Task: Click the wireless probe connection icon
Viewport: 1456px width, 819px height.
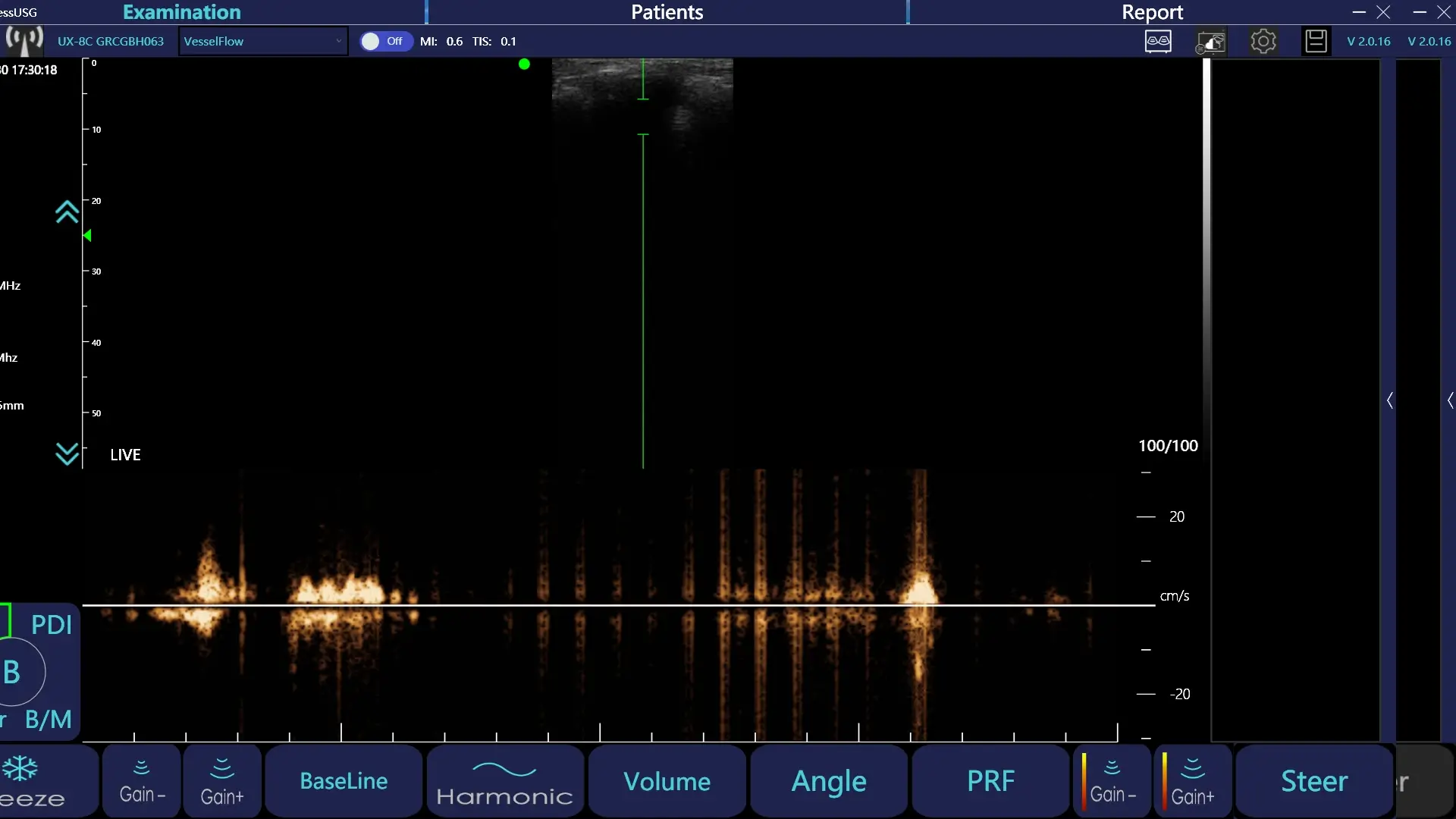Action: point(24,40)
